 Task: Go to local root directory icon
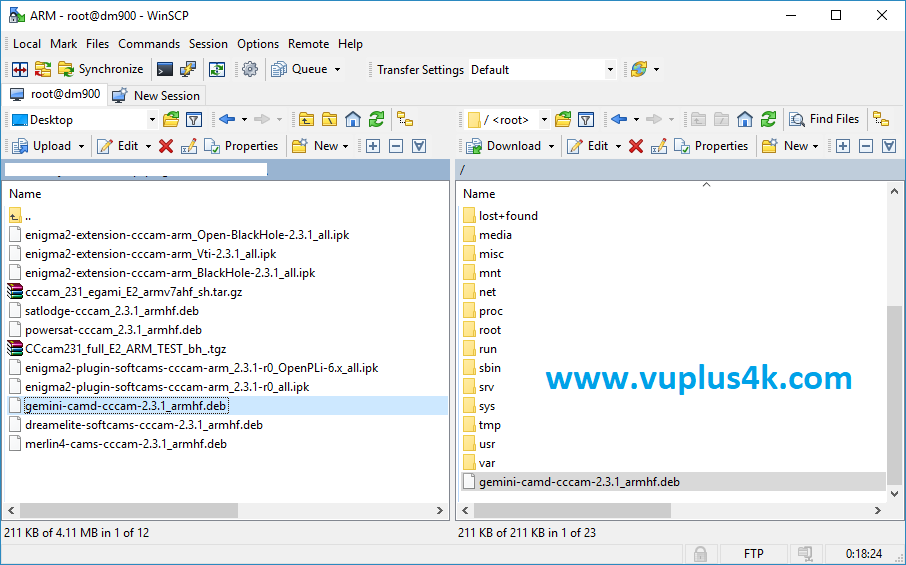click(329, 120)
